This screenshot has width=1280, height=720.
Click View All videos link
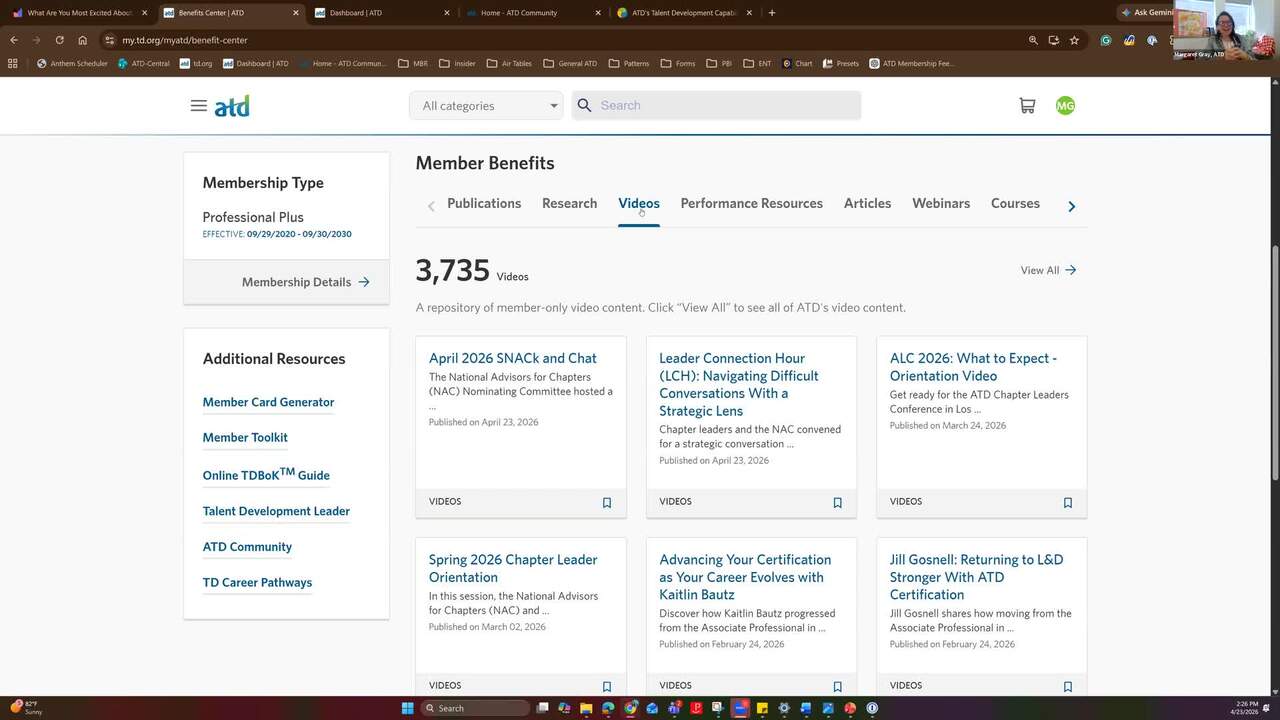click(1047, 270)
